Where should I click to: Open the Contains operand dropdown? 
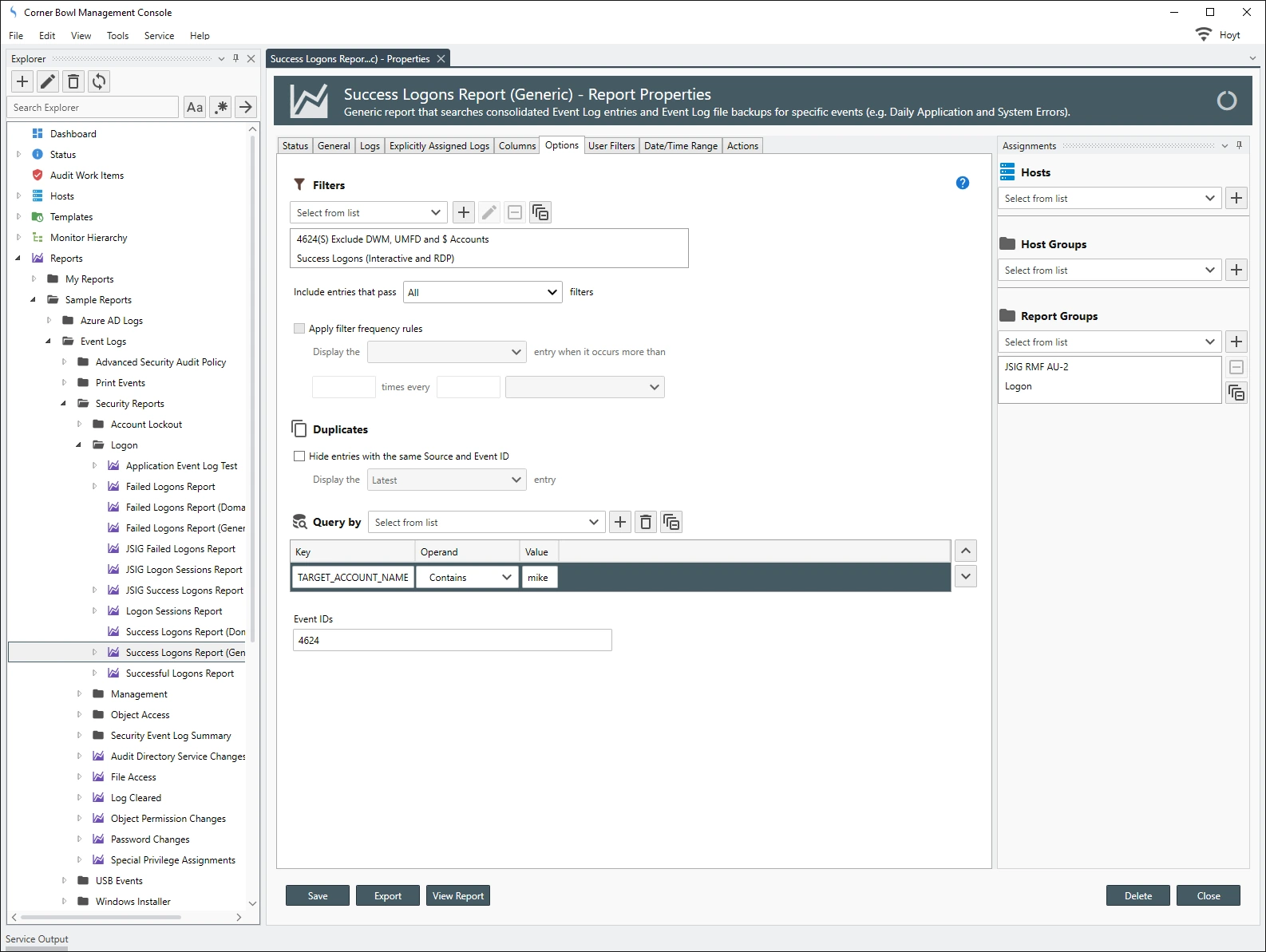pyautogui.click(x=469, y=578)
